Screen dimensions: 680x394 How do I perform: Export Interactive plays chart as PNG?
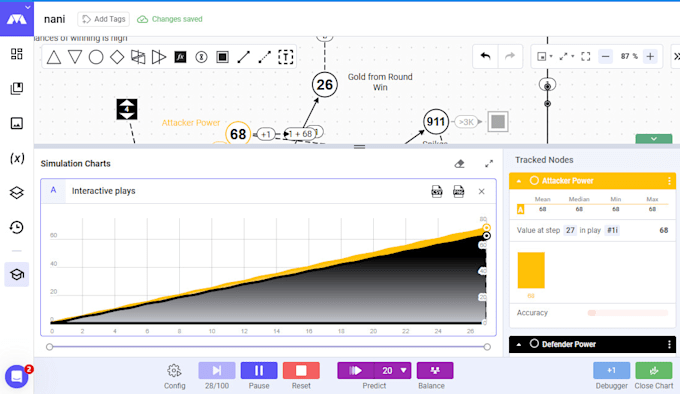[x=458, y=191]
